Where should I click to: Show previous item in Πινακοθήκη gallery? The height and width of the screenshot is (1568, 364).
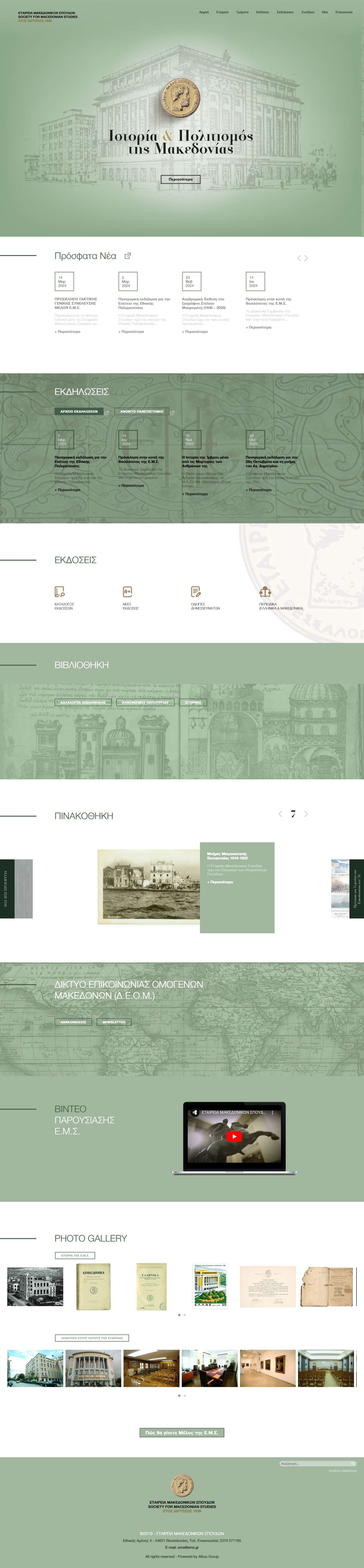point(280,814)
